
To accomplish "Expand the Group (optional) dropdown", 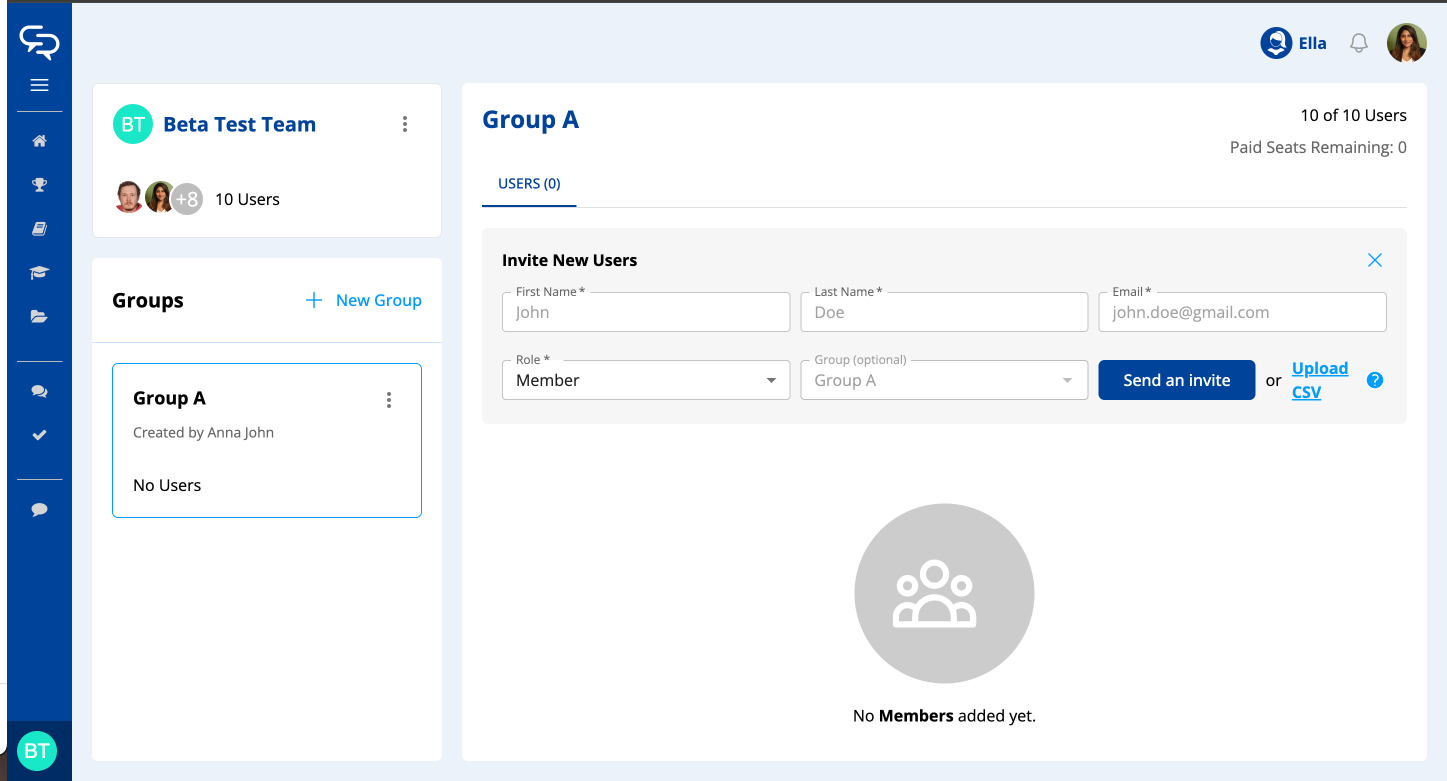I will tap(943, 380).
